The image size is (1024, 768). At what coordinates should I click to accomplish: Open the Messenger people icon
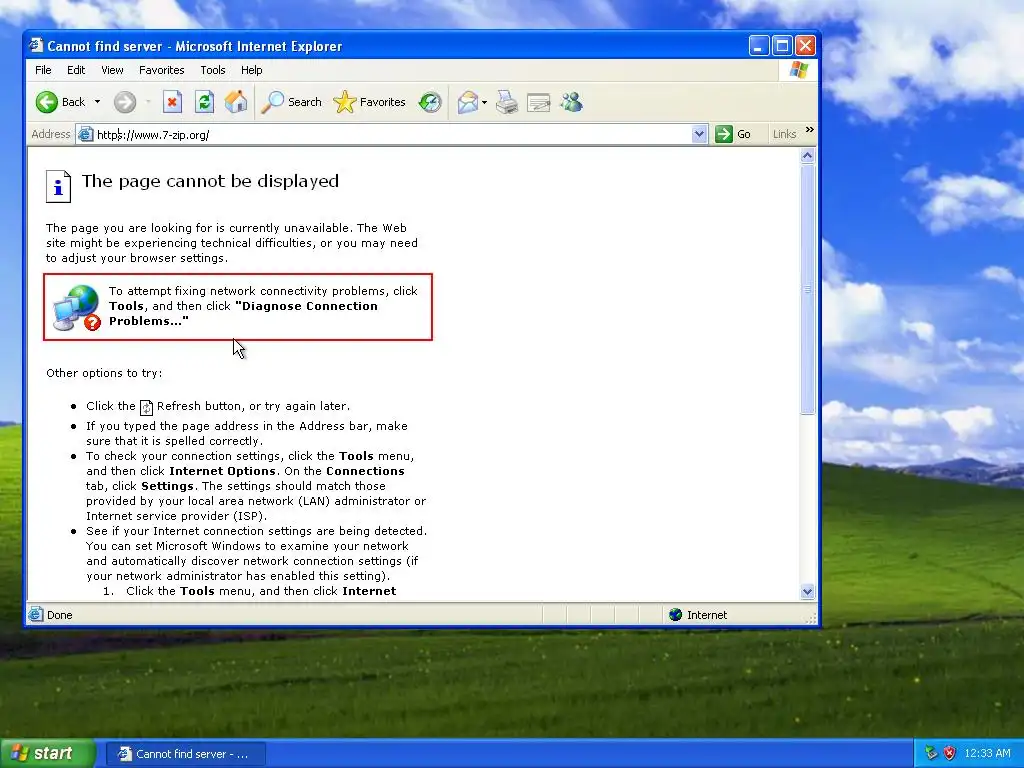point(571,102)
